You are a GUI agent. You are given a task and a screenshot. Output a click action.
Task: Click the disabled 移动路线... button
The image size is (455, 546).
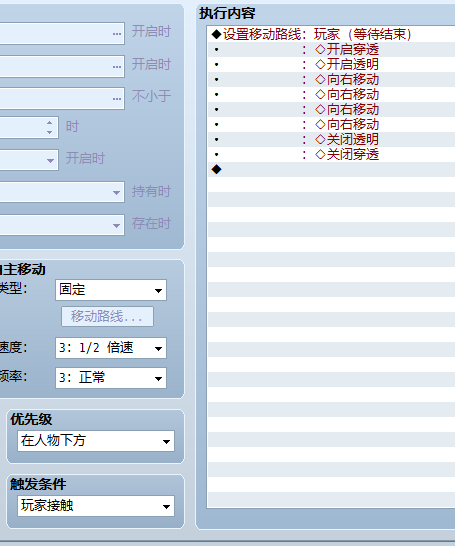click(107, 317)
